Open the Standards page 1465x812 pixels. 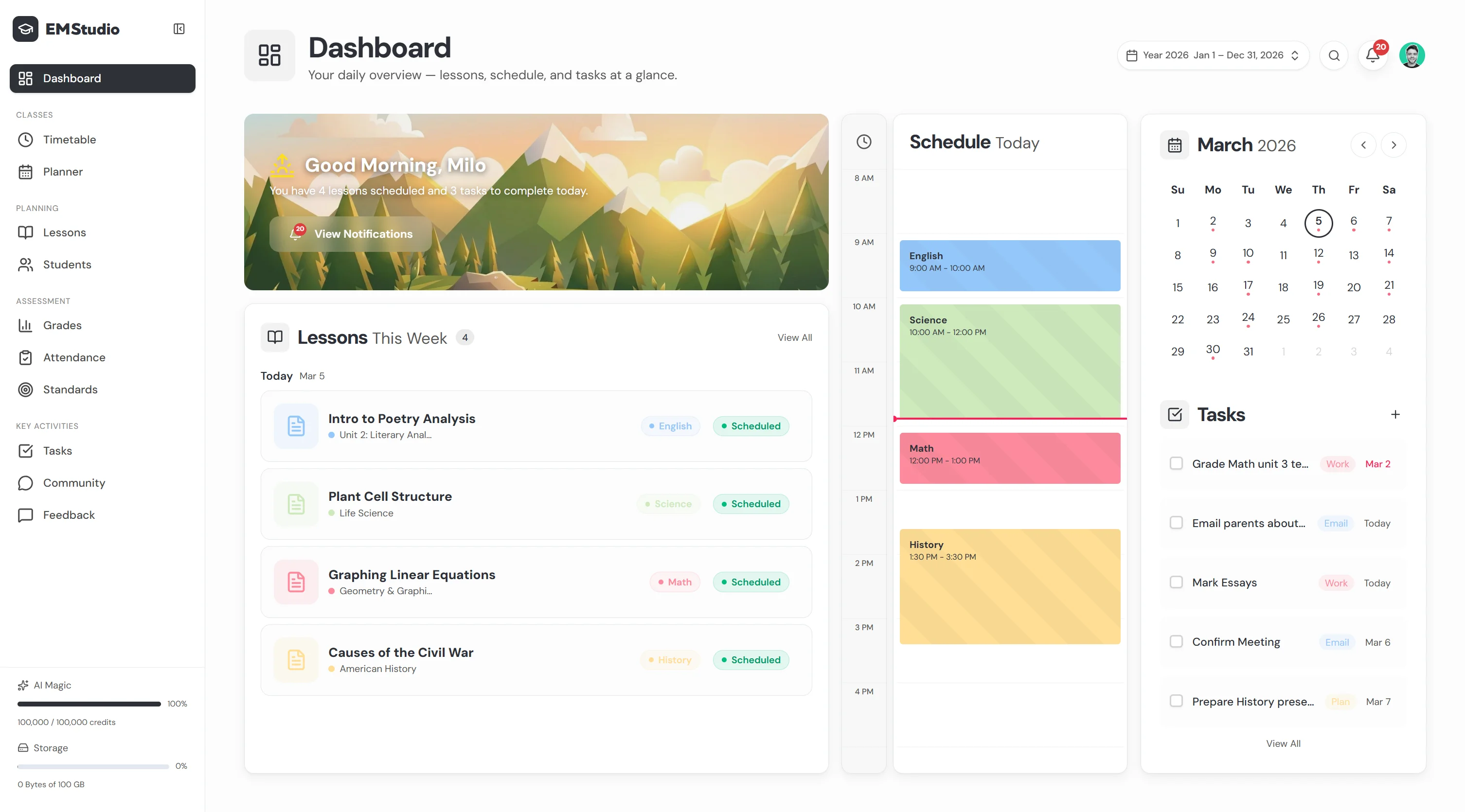point(71,389)
